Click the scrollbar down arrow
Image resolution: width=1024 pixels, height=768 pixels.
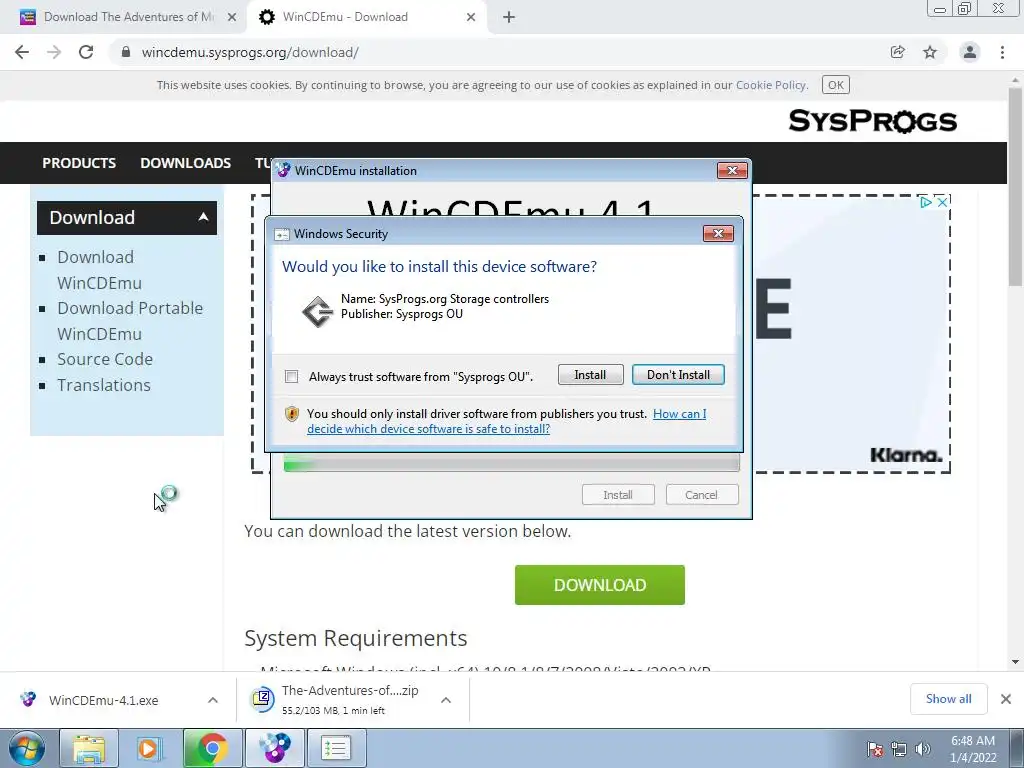point(1016,662)
